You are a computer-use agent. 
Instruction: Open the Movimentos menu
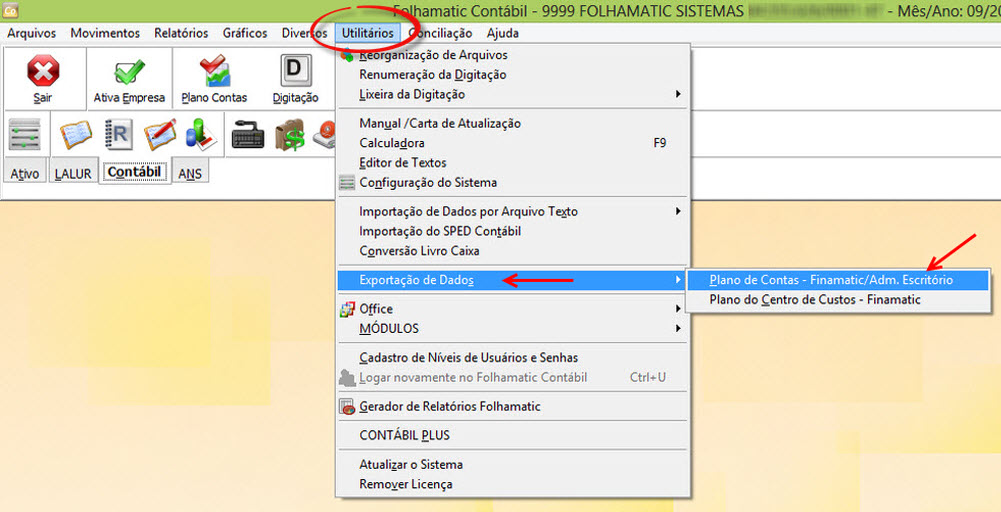[105, 33]
